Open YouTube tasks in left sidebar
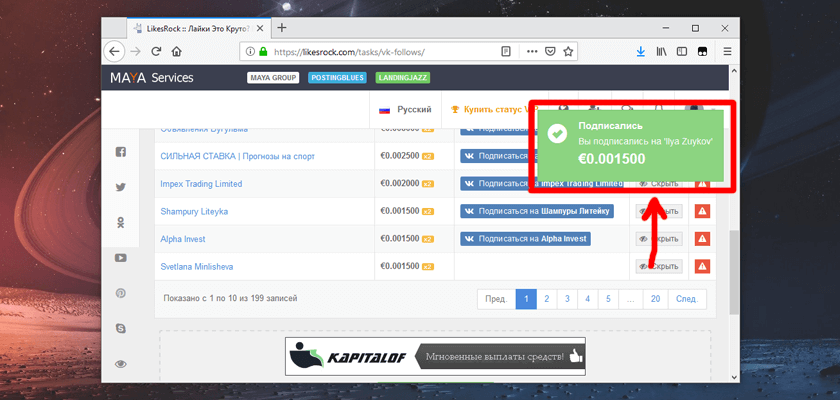This screenshot has width=840, height=400. [x=121, y=258]
